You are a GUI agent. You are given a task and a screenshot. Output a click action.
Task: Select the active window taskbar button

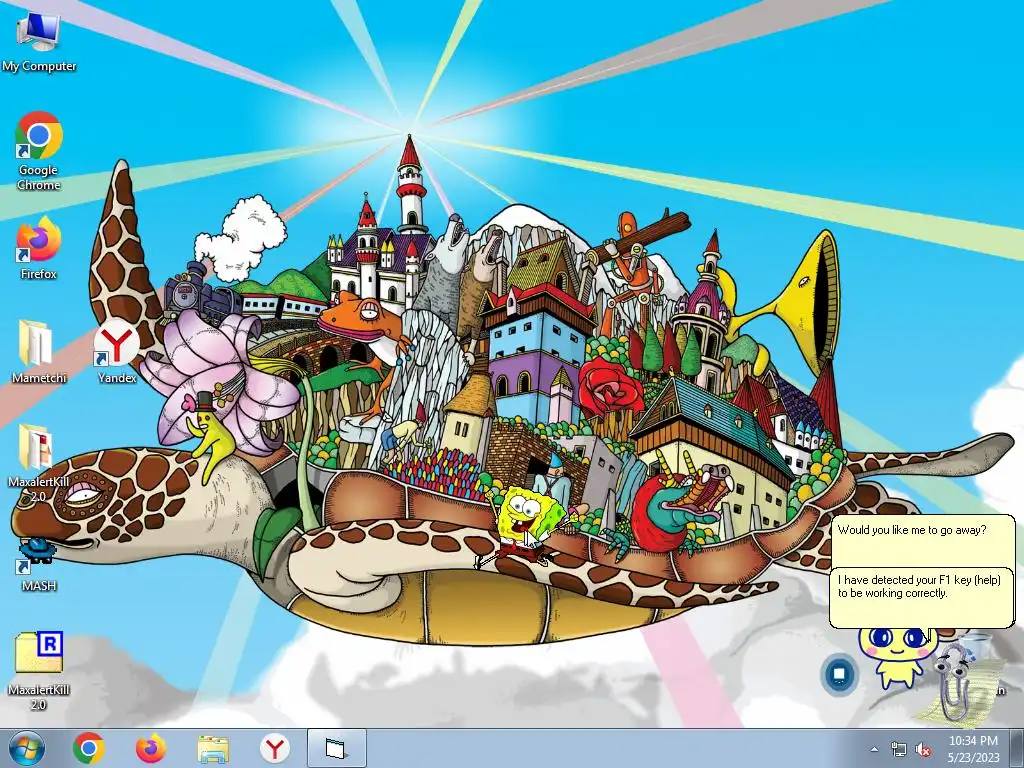click(x=336, y=748)
